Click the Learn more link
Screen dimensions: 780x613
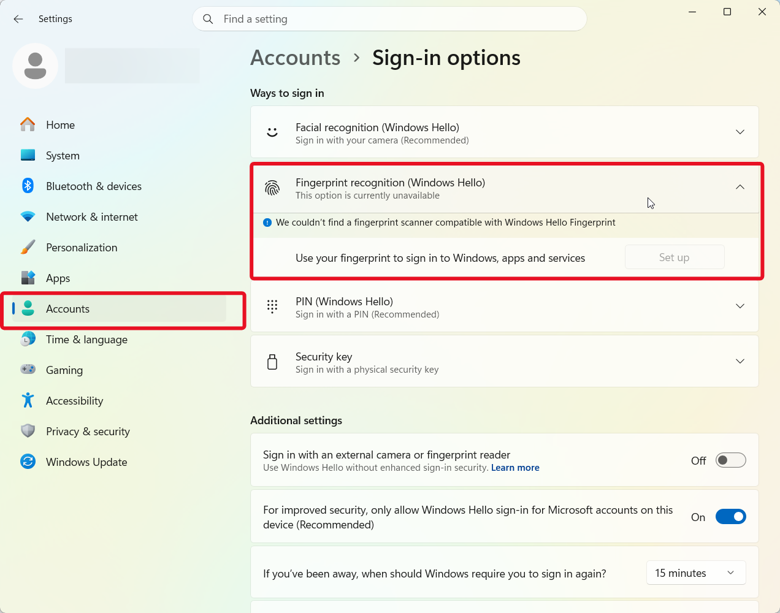tap(515, 468)
